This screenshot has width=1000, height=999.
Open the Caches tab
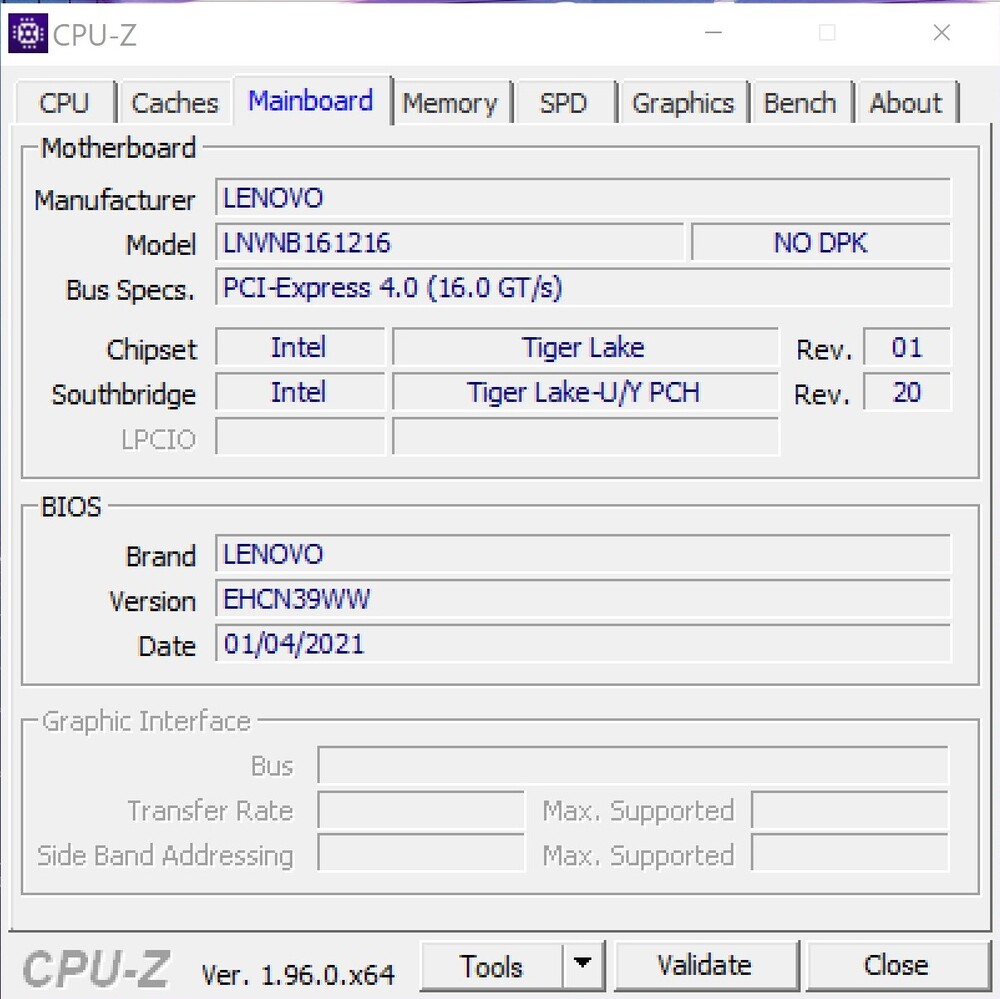175,103
